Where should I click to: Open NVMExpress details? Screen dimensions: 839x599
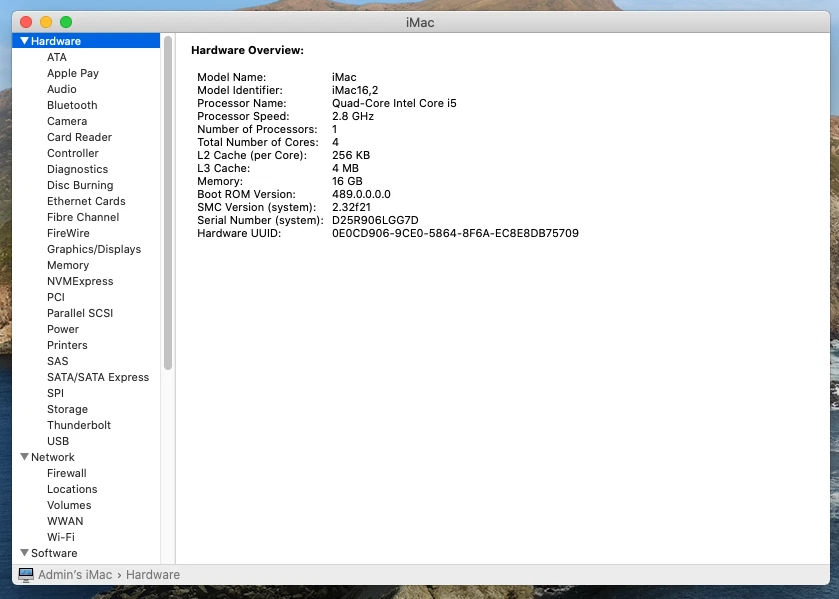[x=81, y=281]
